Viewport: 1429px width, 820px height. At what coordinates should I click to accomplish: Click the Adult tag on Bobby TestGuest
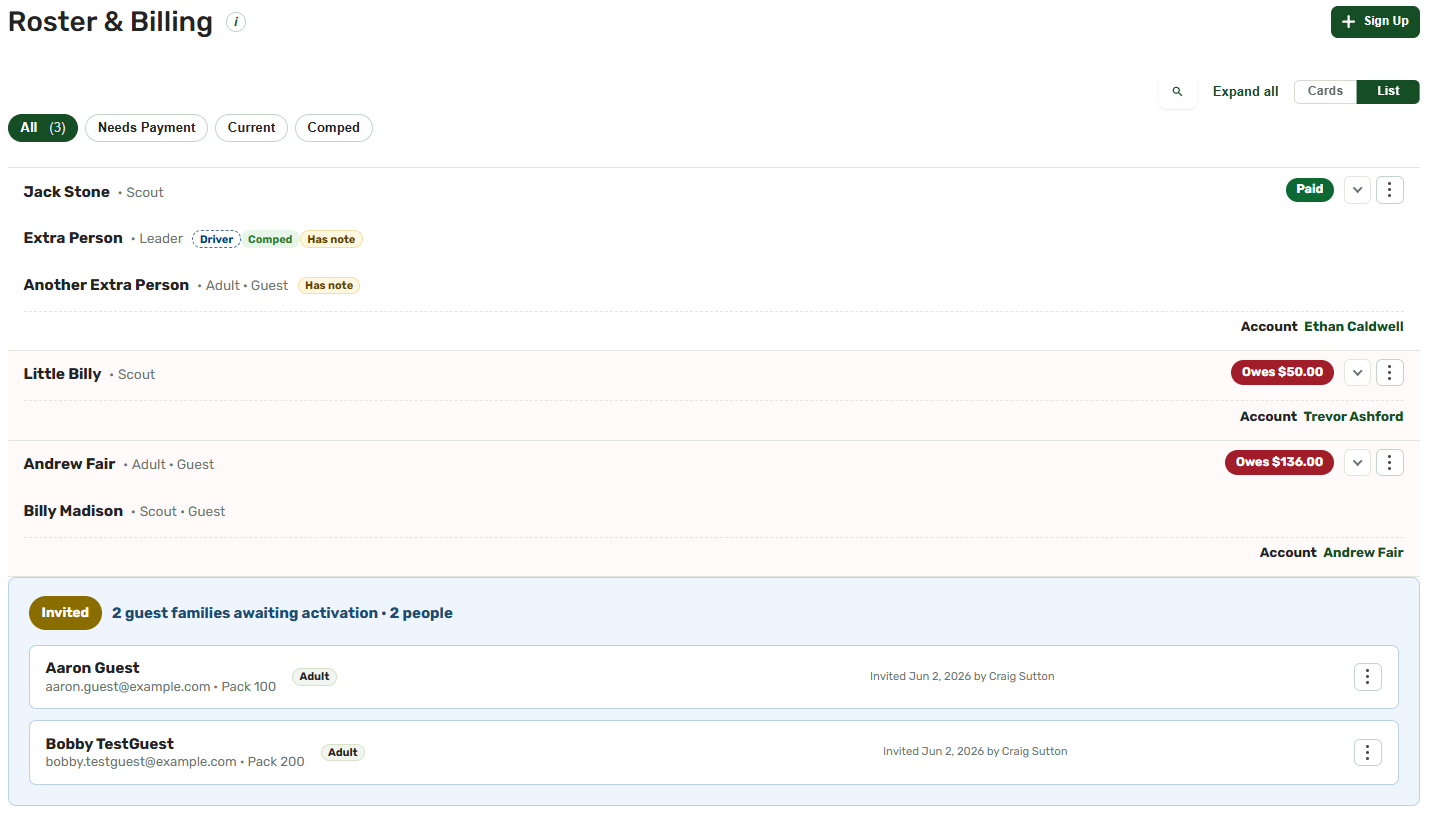[343, 753]
